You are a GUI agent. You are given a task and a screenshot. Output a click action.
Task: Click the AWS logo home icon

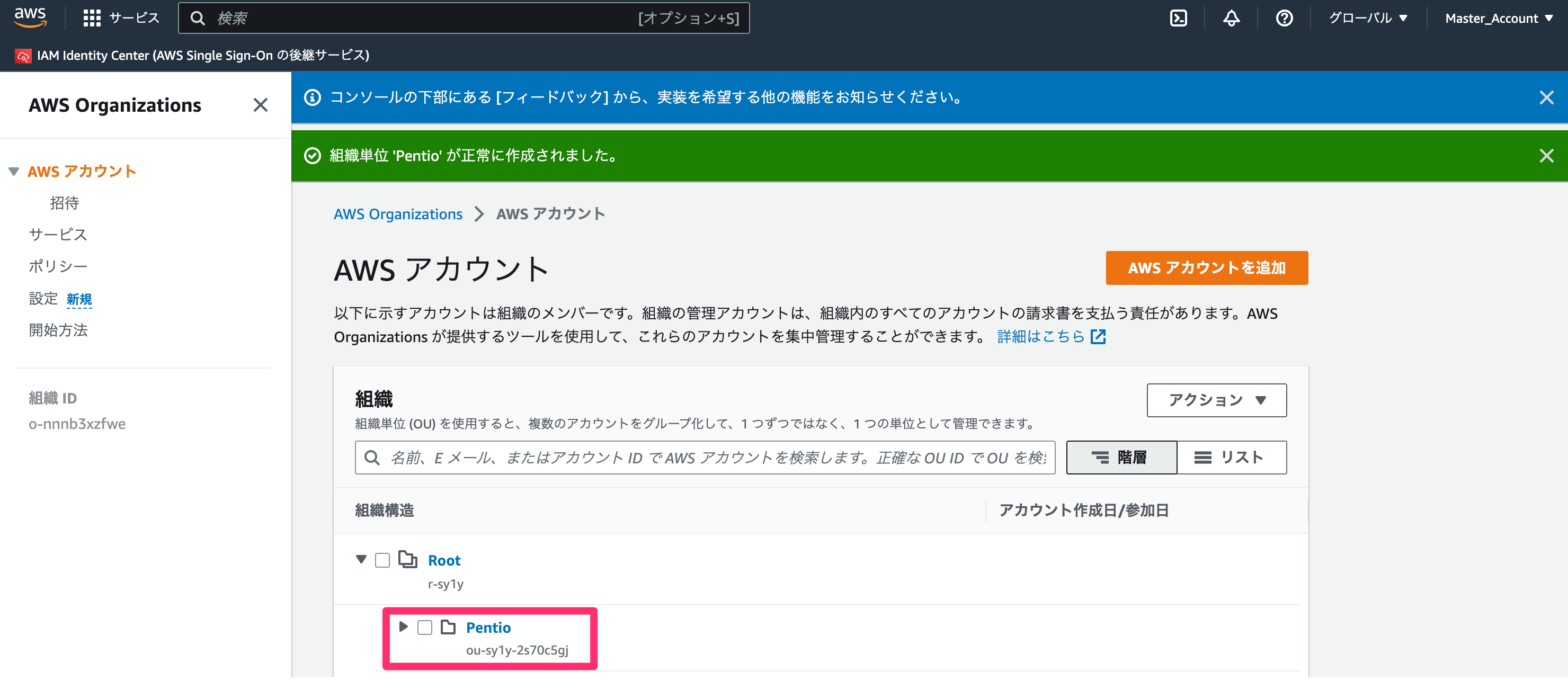(x=30, y=17)
